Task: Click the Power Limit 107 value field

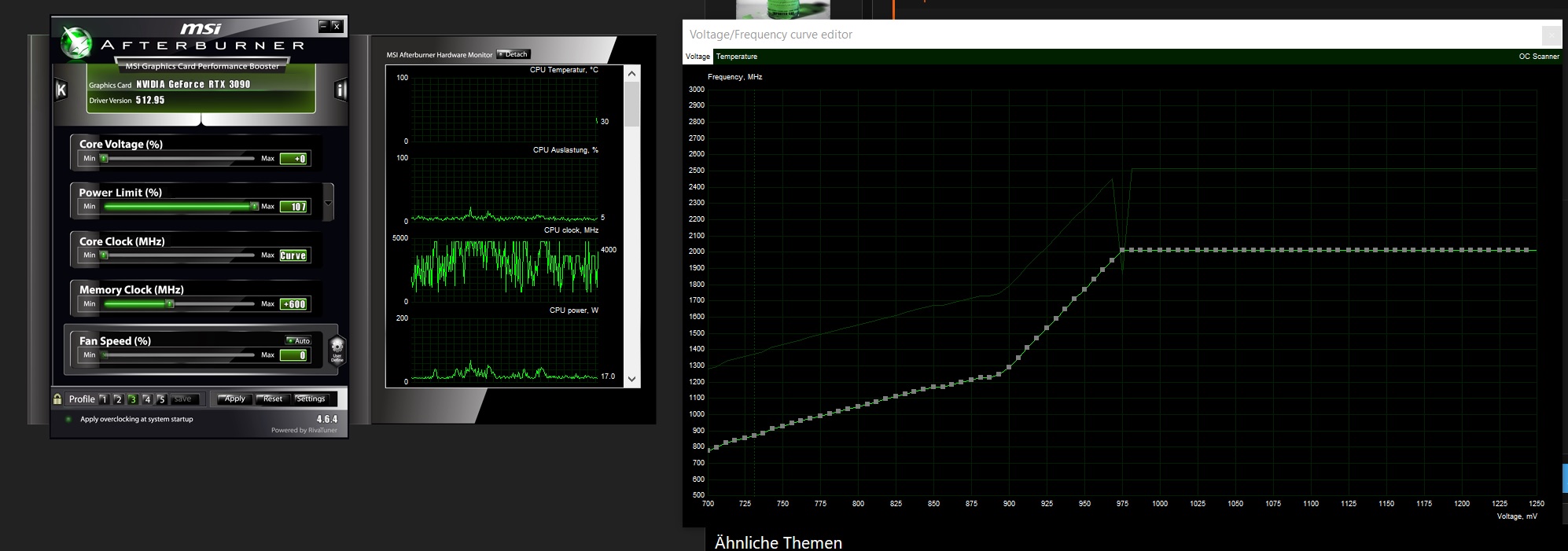Action: coord(295,207)
